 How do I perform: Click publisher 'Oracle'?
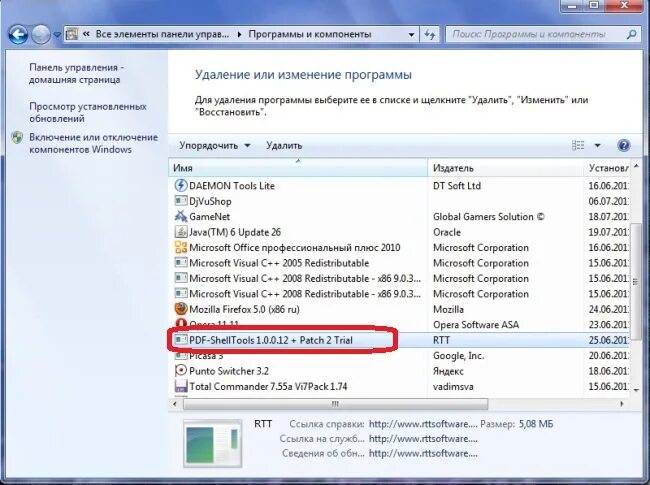point(447,232)
